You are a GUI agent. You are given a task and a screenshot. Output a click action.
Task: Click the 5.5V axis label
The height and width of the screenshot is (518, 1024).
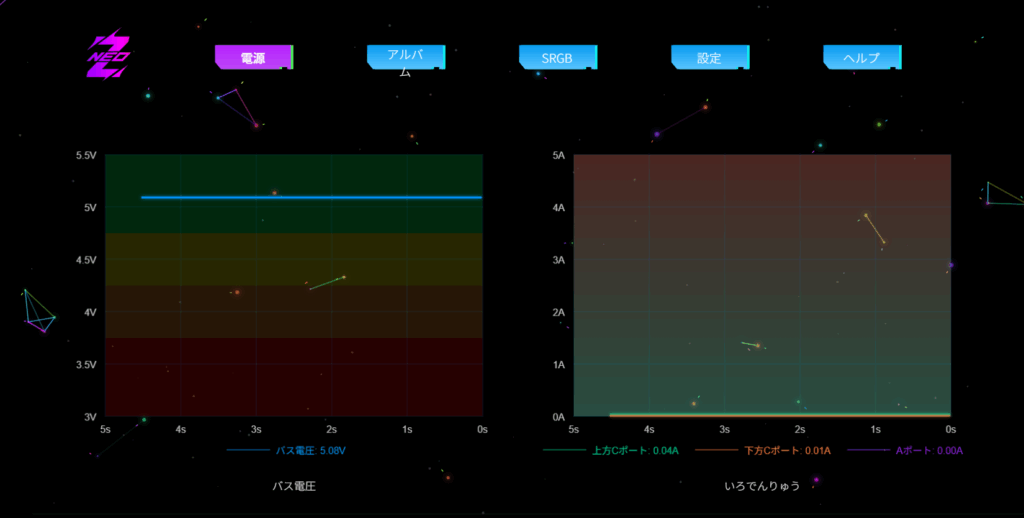(87, 155)
